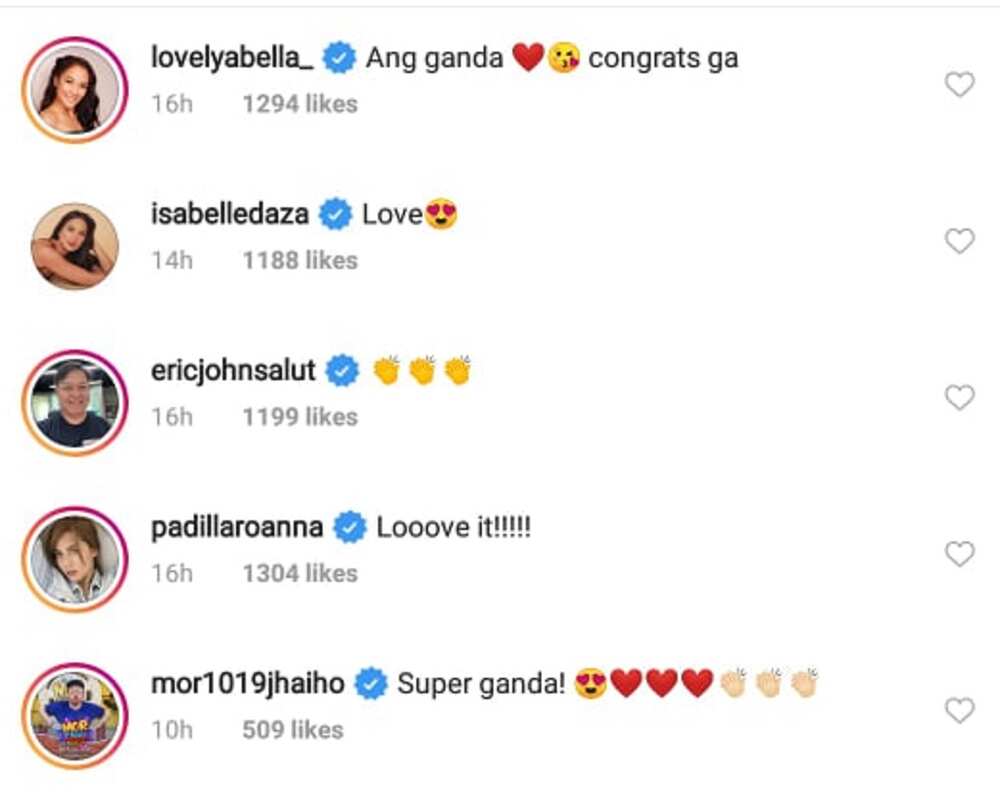Open isabelledaza profile picture
1000x795 pixels.
click(x=75, y=246)
